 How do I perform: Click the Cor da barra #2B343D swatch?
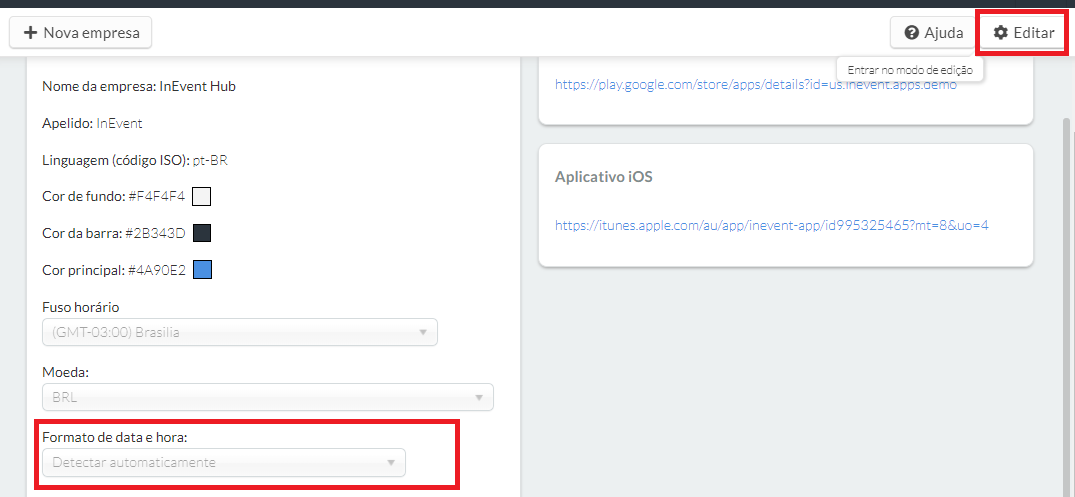tap(202, 233)
